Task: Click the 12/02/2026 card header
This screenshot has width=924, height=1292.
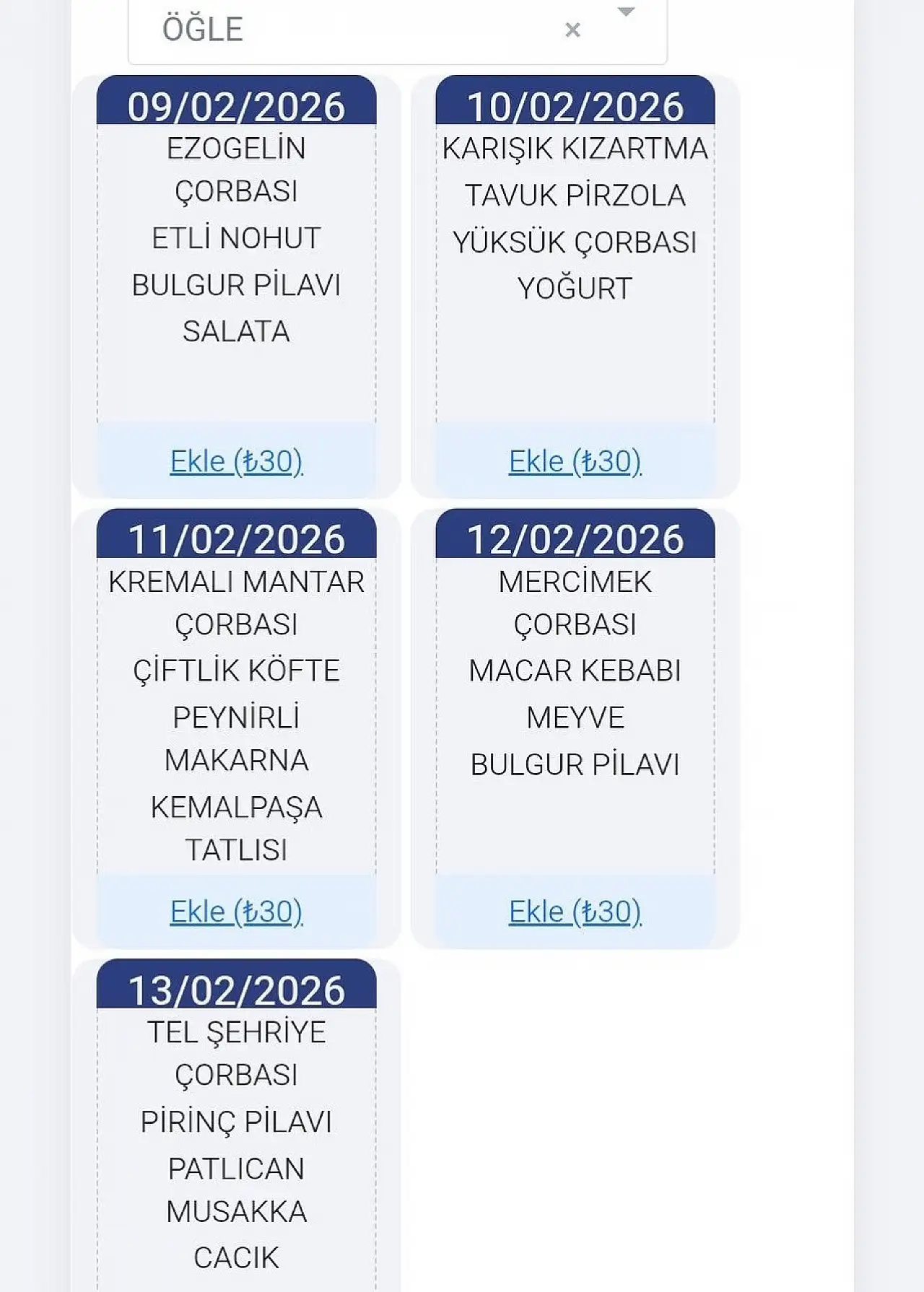Action: point(575,538)
